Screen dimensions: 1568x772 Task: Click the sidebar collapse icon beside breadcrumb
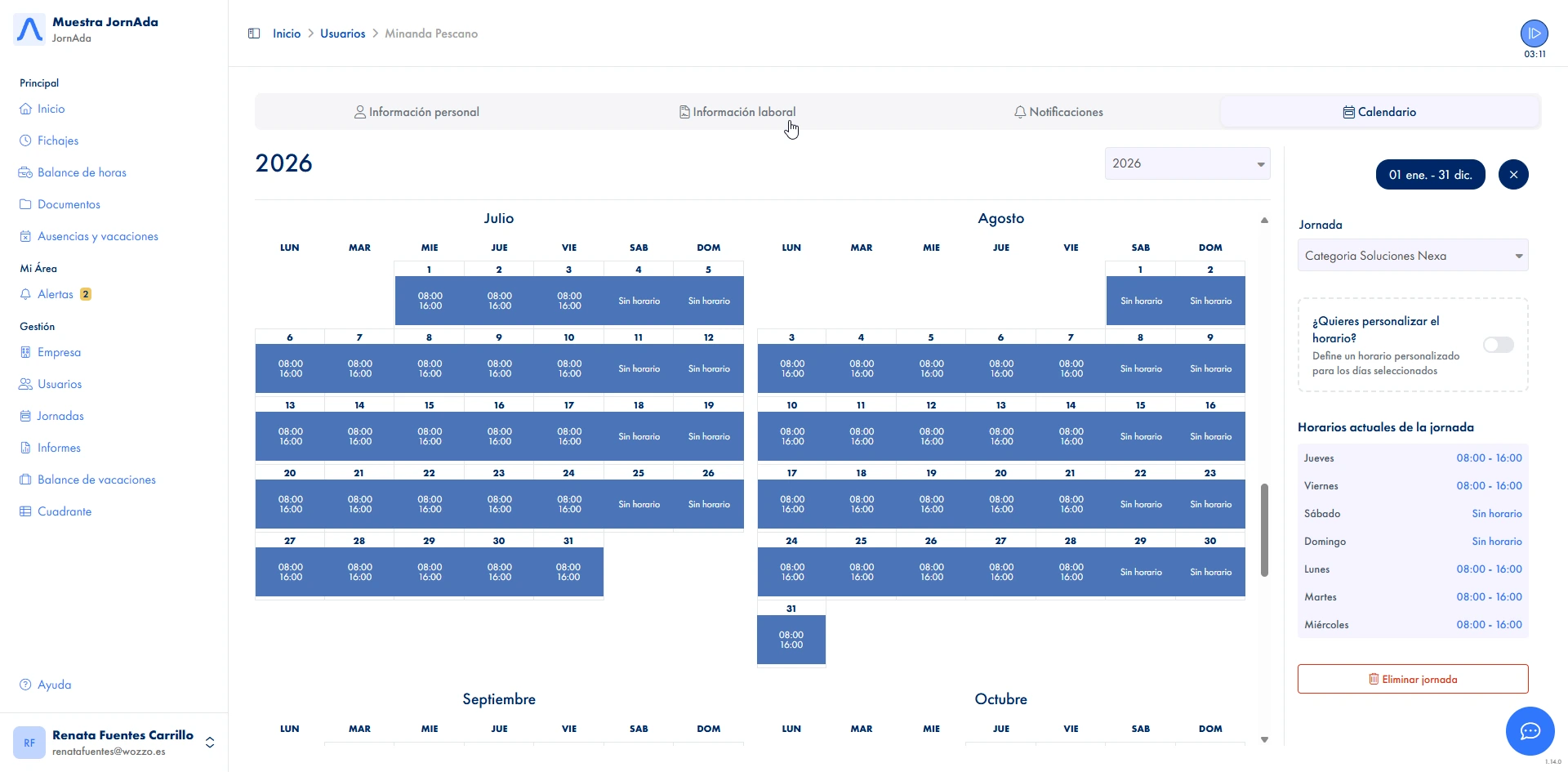pos(254,33)
